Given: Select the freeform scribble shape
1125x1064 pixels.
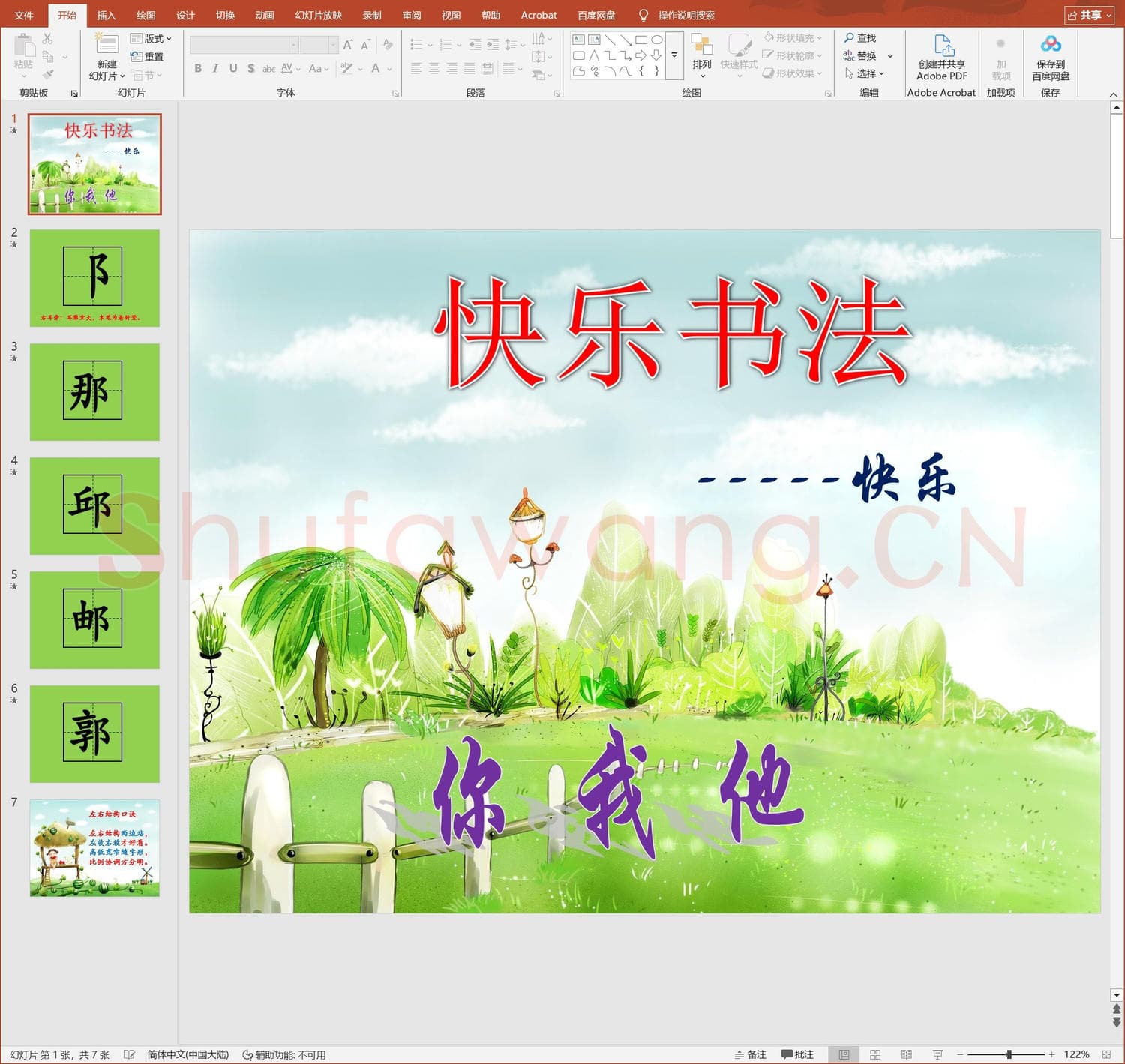Looking at the screenshot, I should [594, 71].
